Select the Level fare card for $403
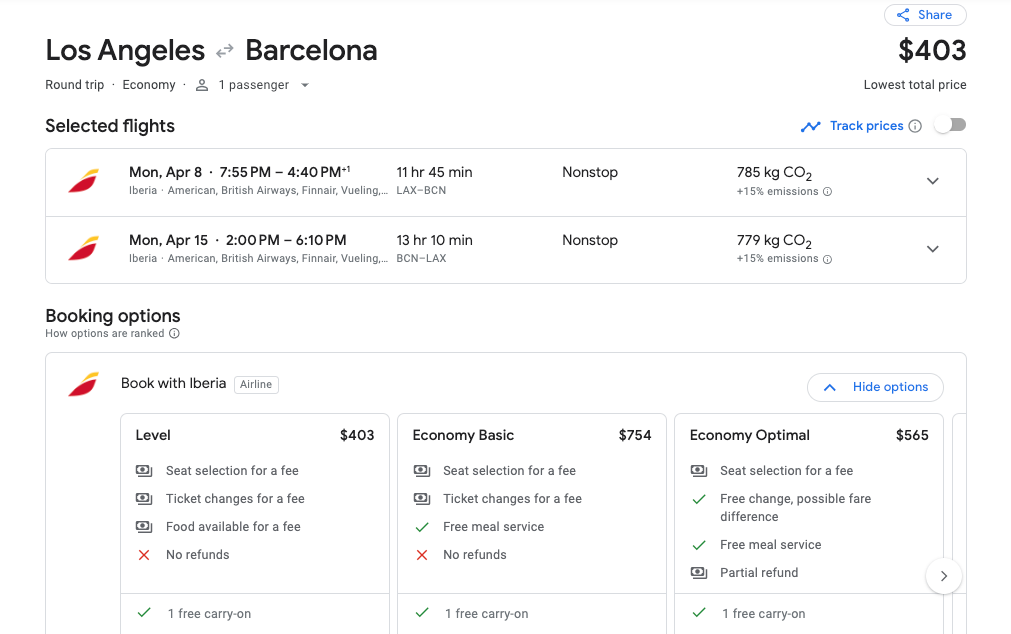The image size is (1011, 634). 254,435
